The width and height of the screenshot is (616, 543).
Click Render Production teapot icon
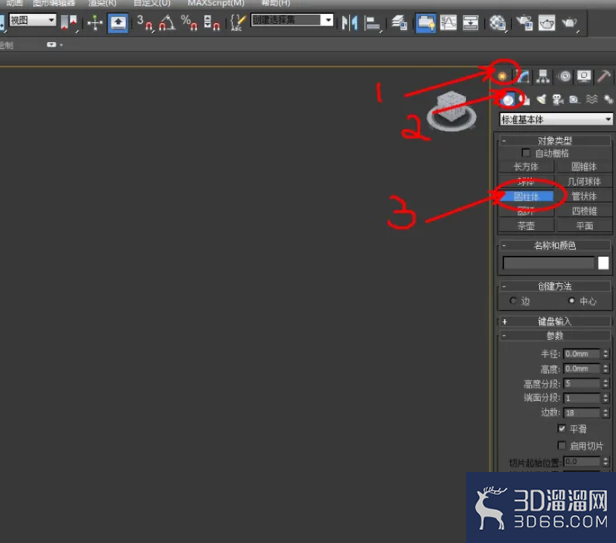click(570, 22)
